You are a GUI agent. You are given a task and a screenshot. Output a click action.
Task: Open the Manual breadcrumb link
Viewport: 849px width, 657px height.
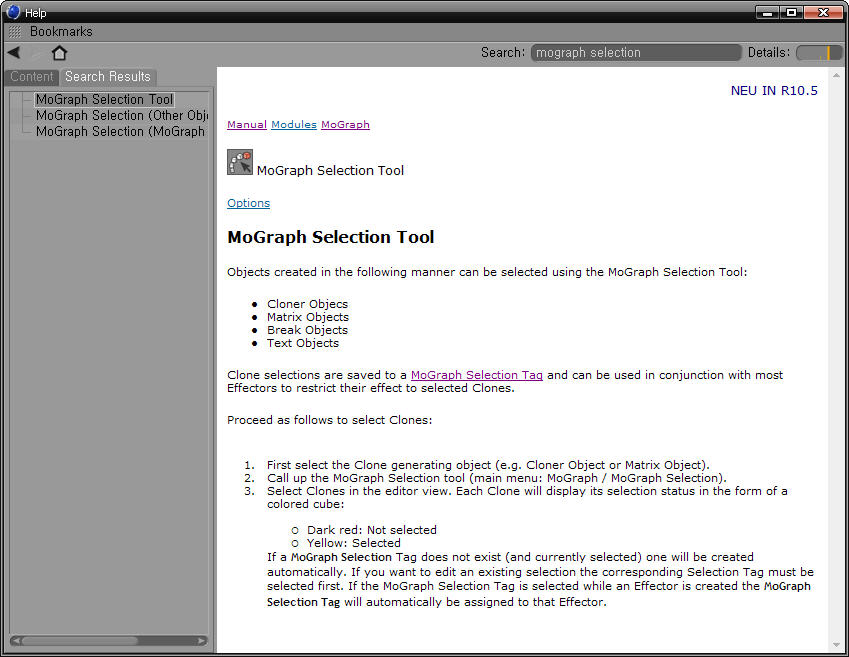(247, 125)
